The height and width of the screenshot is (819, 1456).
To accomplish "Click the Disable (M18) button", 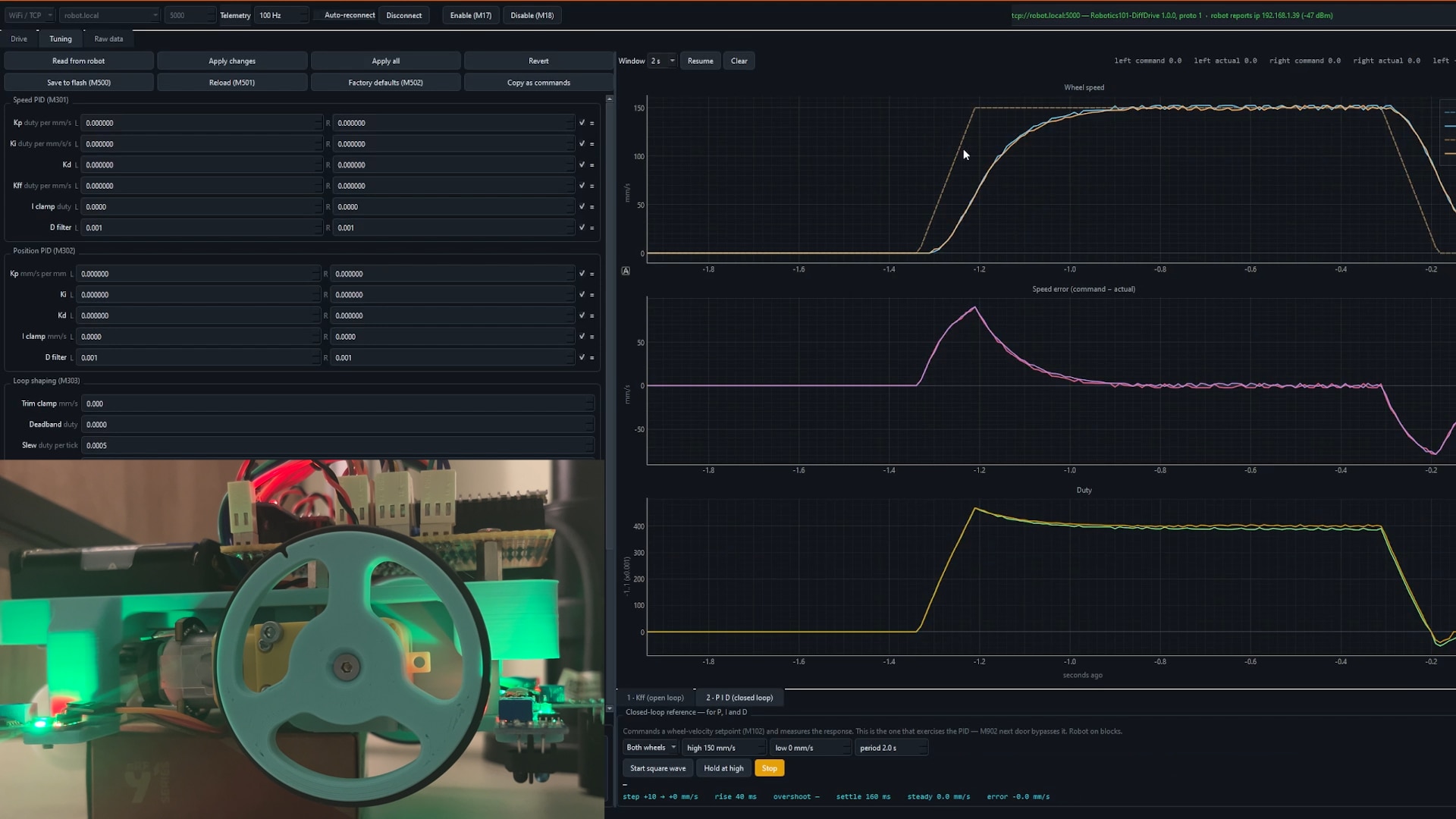I will pyautogui.click(x=532, y=15).
